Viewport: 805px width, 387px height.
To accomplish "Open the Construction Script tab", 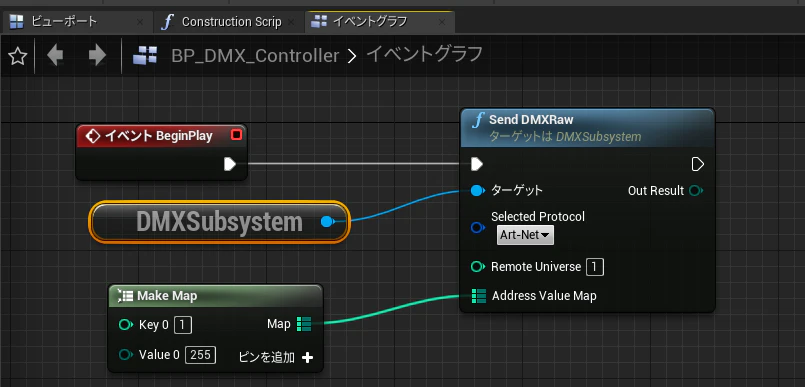I will 229,22.
